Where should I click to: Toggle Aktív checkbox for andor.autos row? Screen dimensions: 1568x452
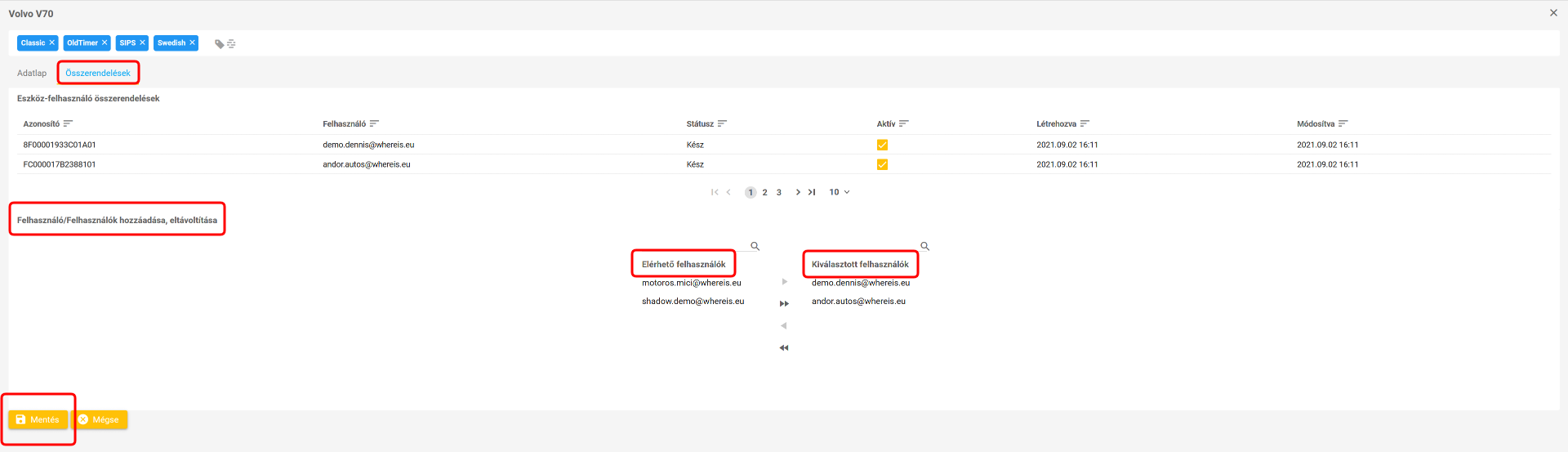(x=882, y=164)
